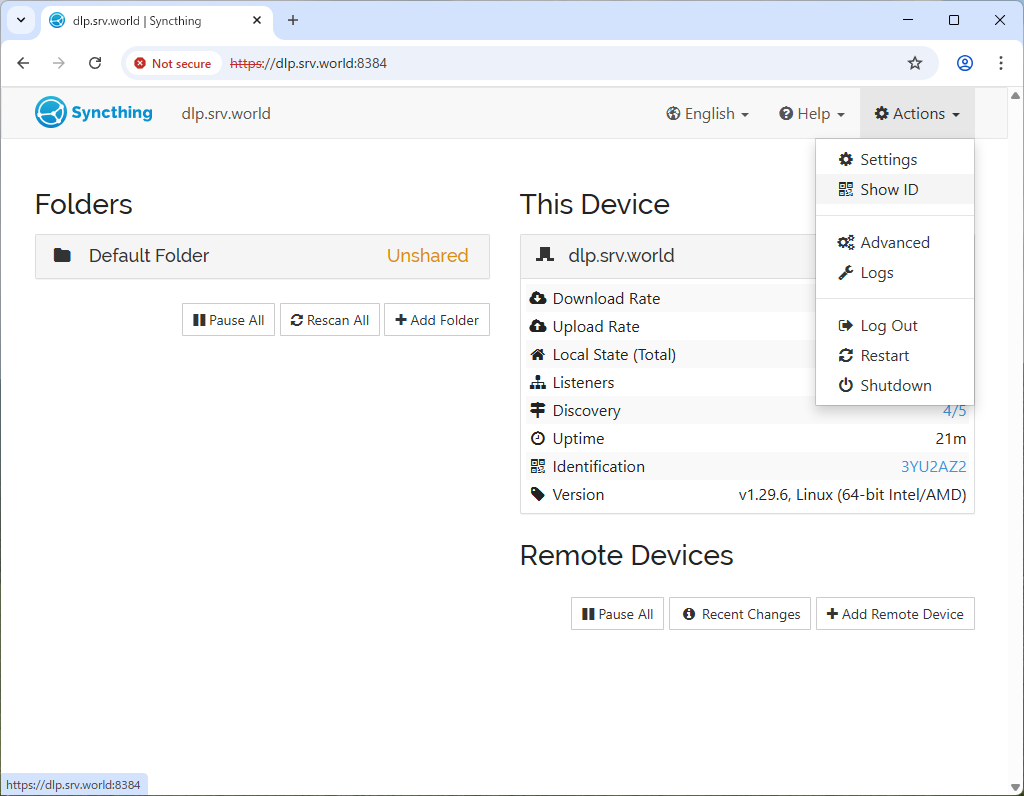This screenshot has height=796, width=1024.
Task: Go back using browser back arrow
Action: coord(24,63)
